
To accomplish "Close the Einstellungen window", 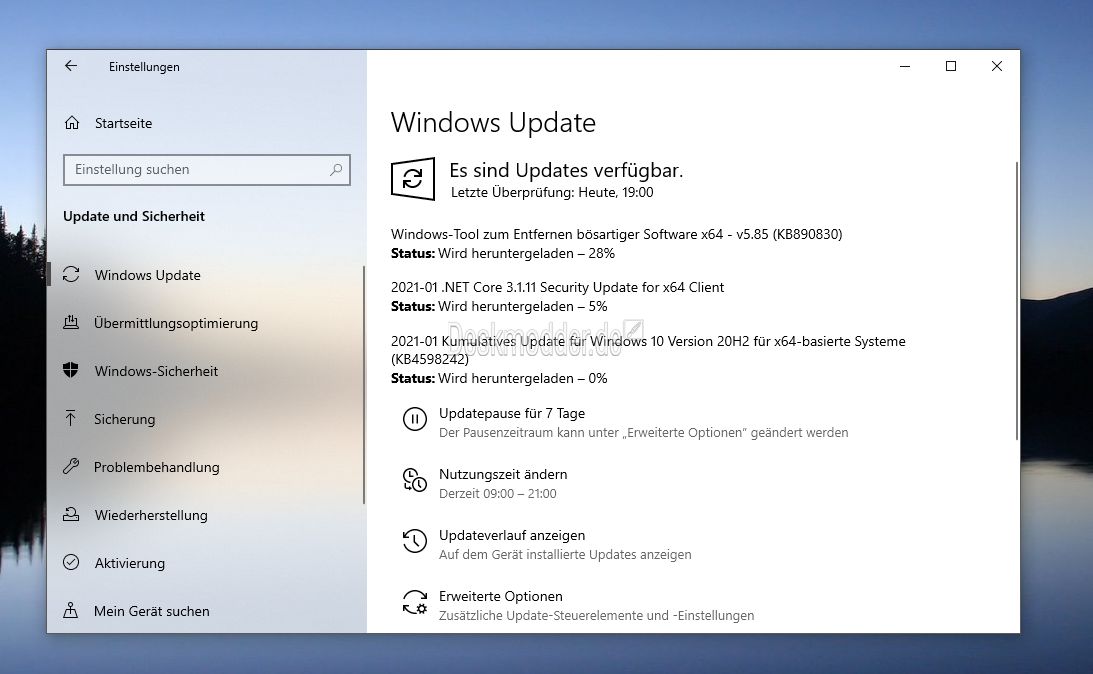I will click(997, 66).
